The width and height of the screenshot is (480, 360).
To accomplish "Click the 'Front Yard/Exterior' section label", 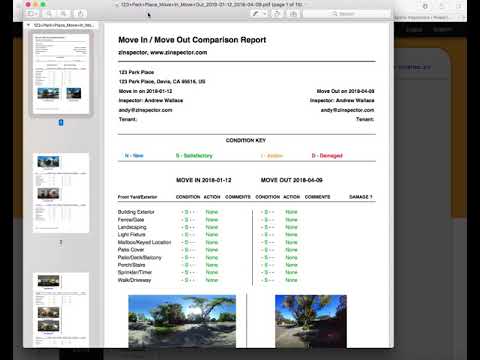I will [x=137, y=197].
